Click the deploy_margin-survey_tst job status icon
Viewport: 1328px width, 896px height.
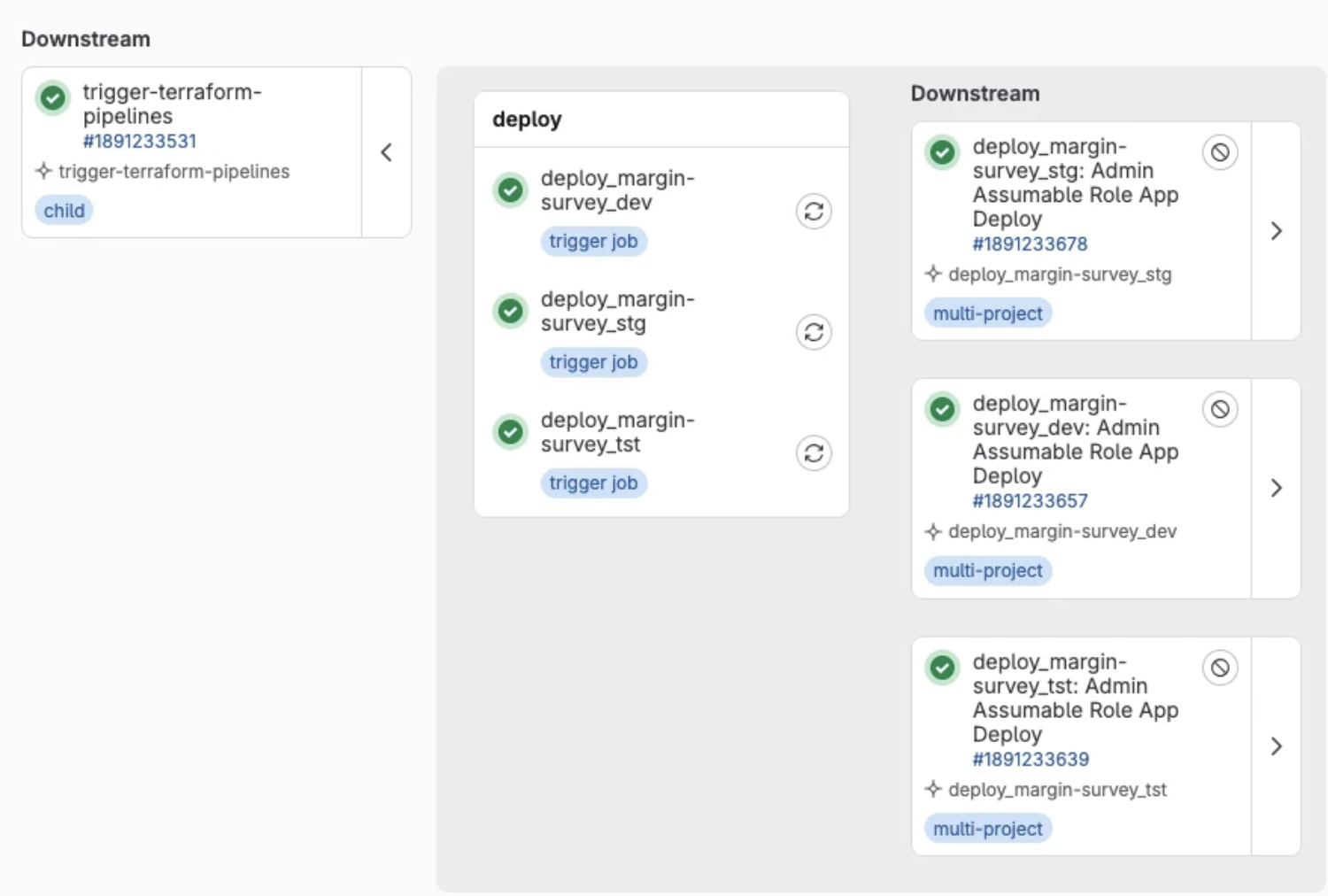pos(511,432)
